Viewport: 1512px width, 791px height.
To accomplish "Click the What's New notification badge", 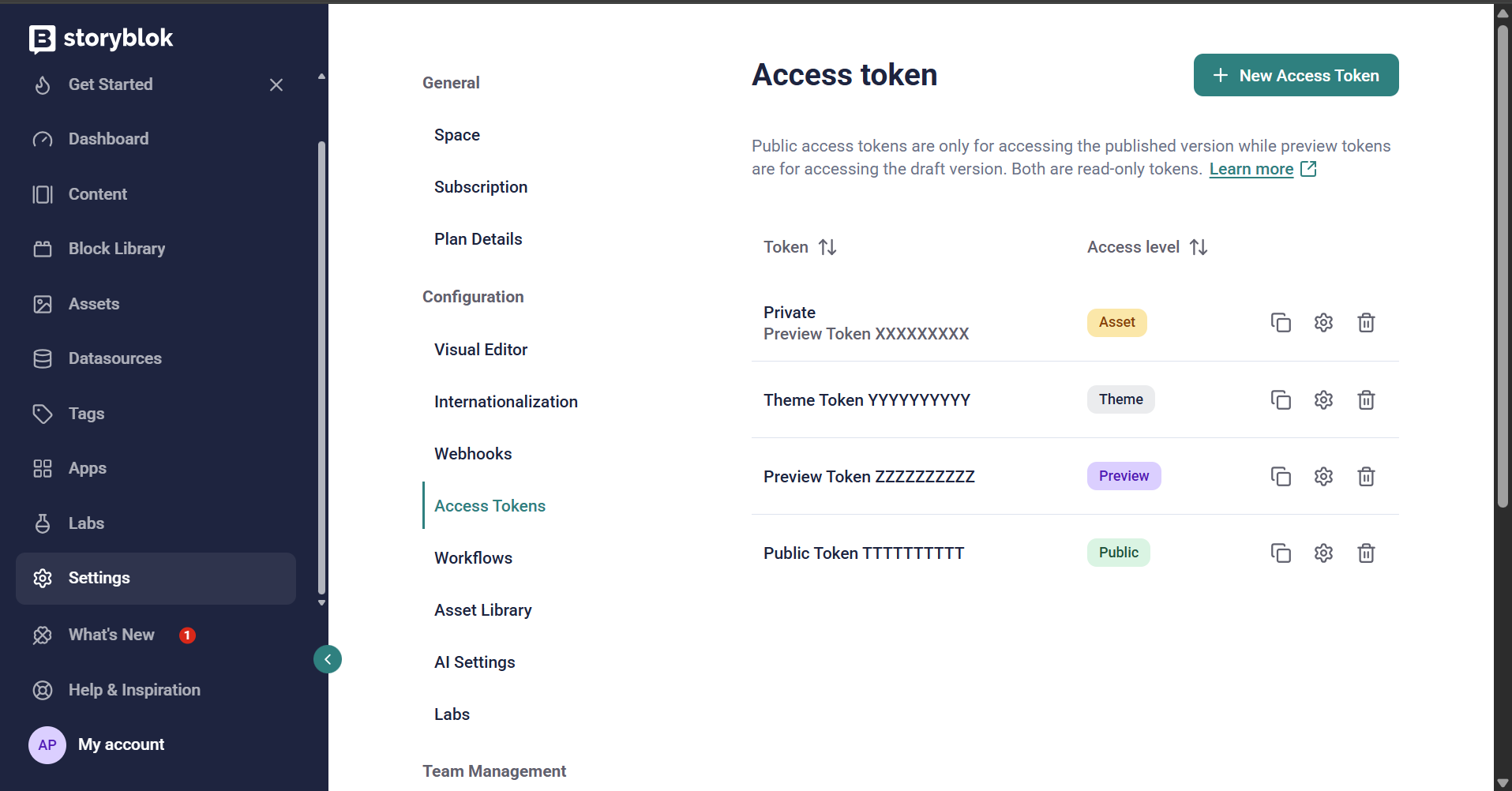I will (187, 635).
